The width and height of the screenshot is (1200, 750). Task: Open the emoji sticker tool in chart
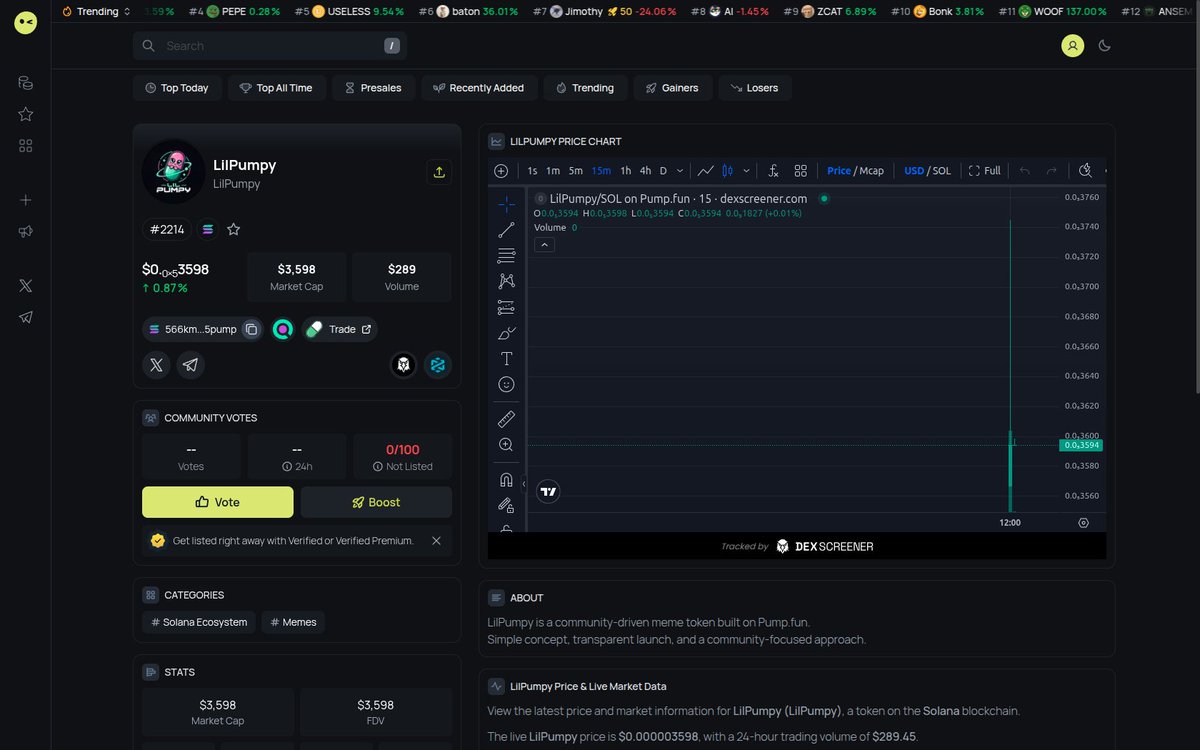506,385
